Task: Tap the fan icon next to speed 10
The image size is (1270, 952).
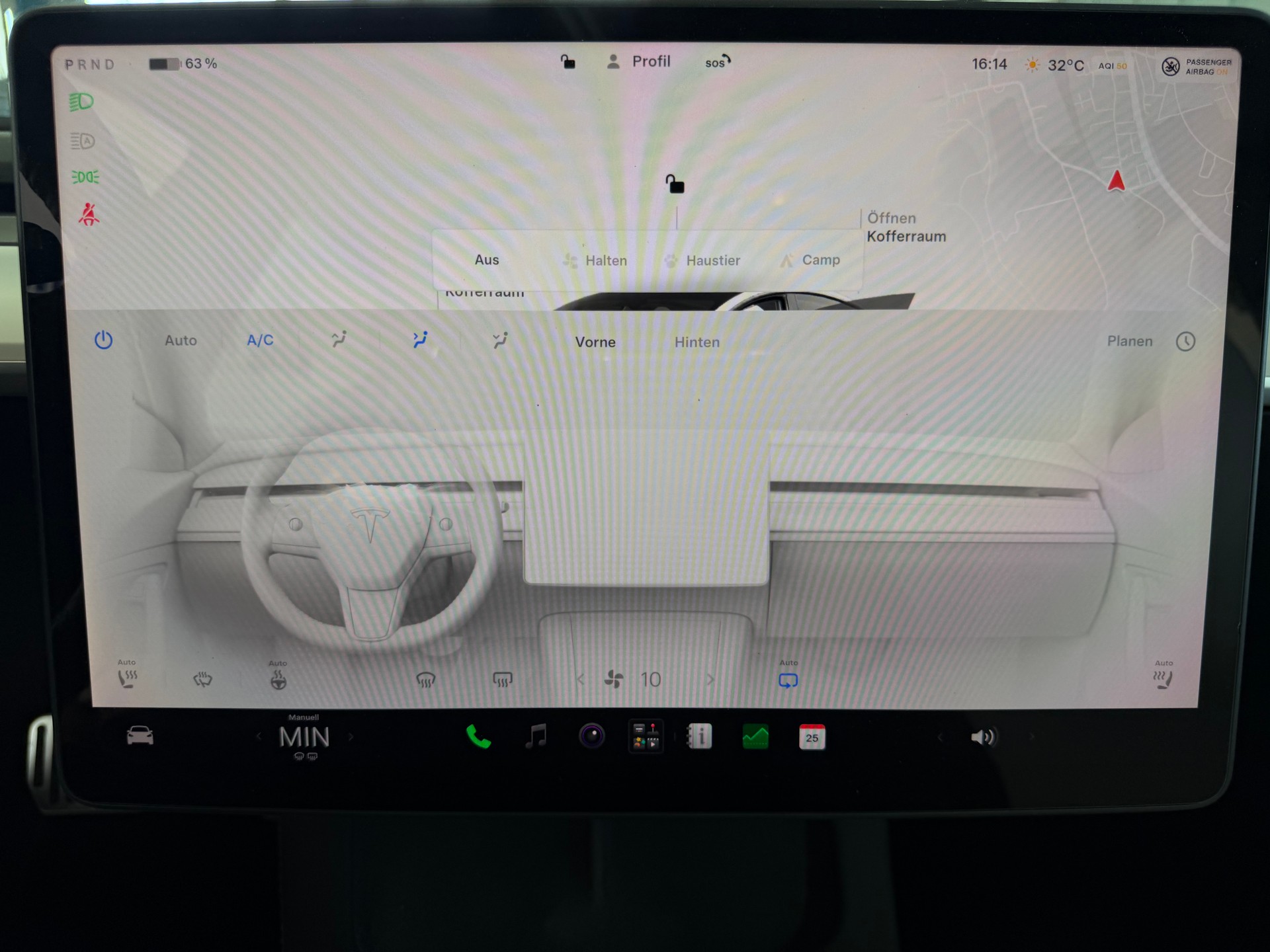Action: [614, 679]
